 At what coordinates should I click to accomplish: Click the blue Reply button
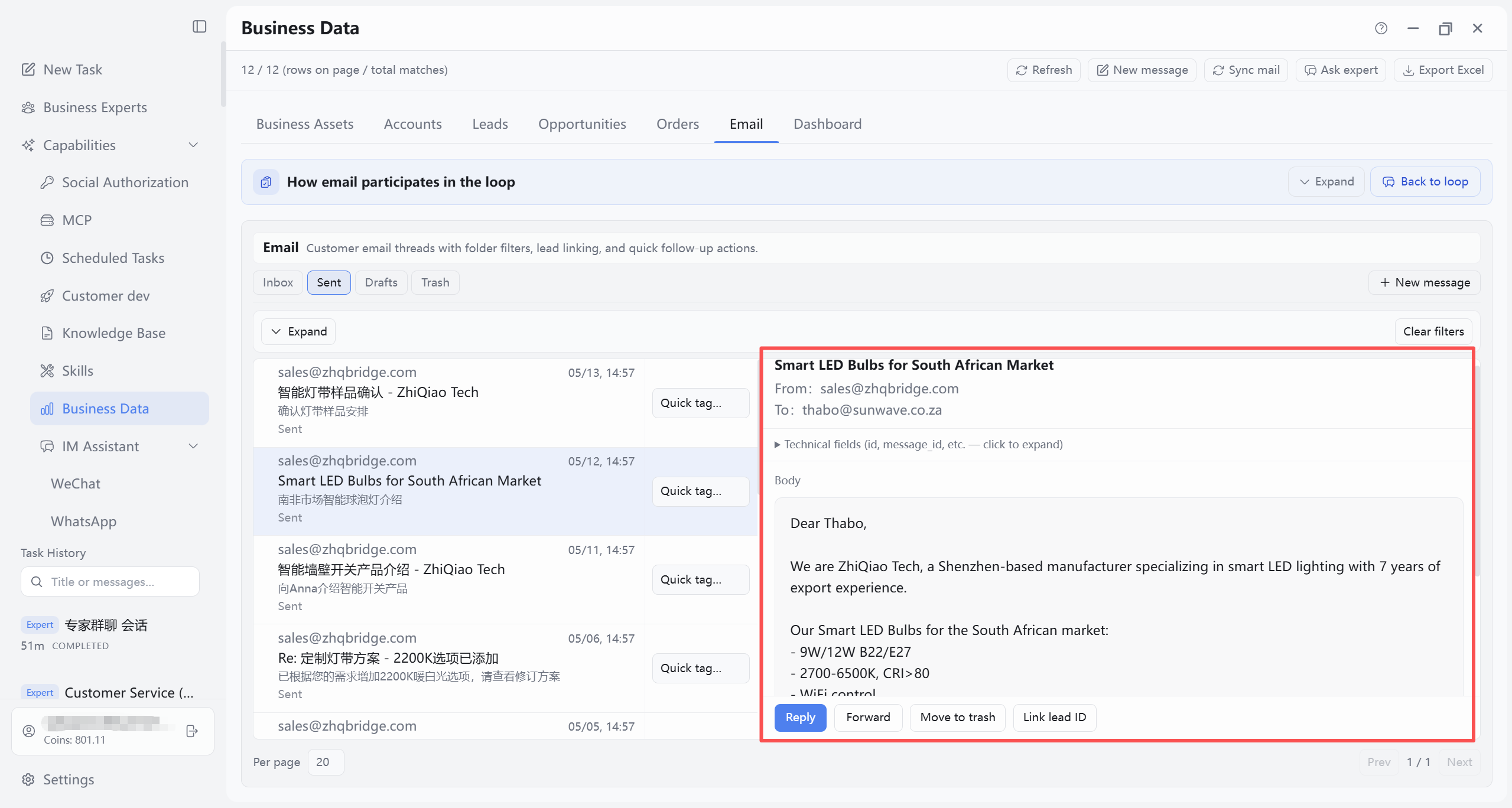pos(800,718)
